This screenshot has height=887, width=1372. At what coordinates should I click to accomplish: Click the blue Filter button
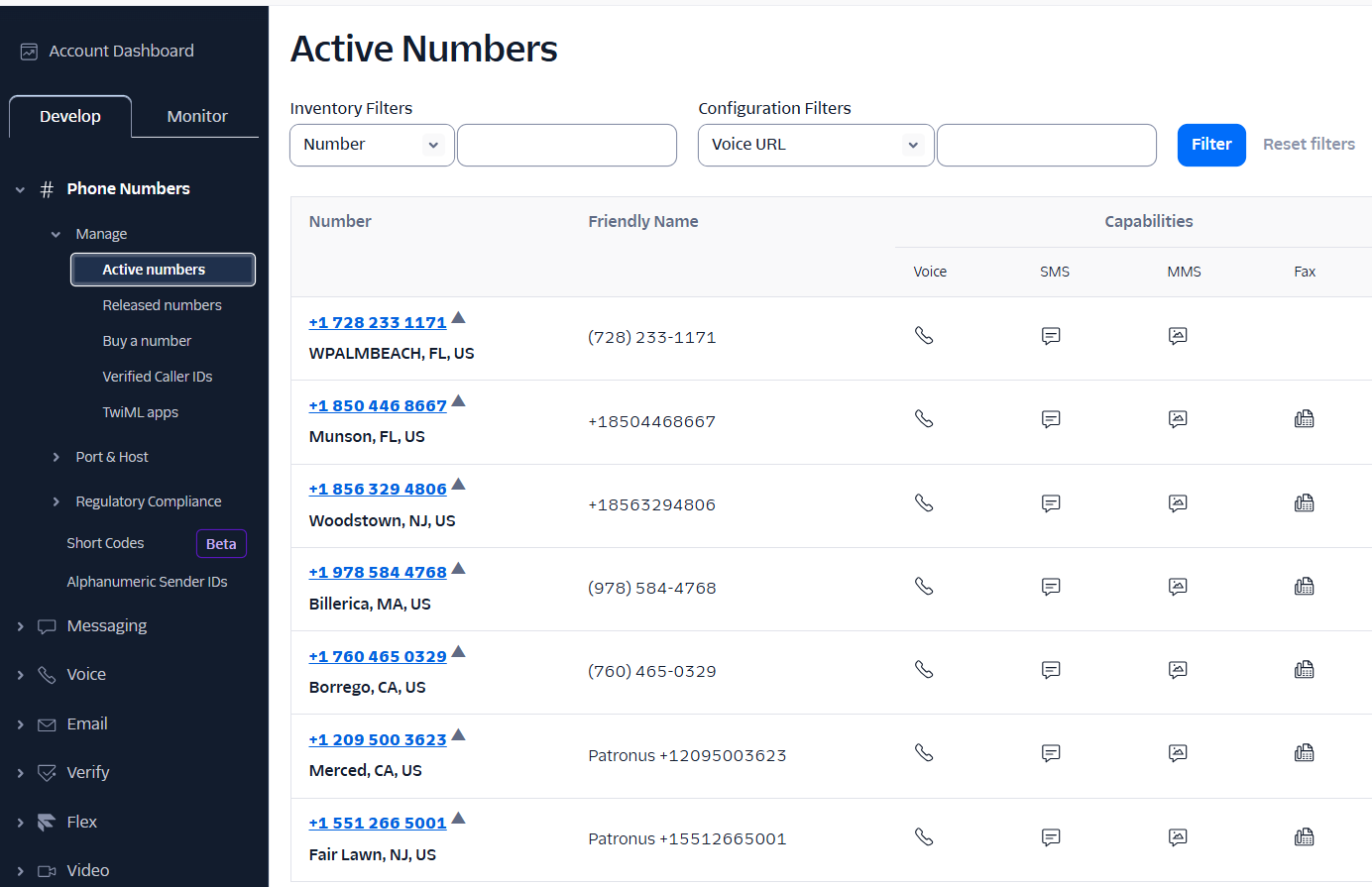(x=1211, y=145)
